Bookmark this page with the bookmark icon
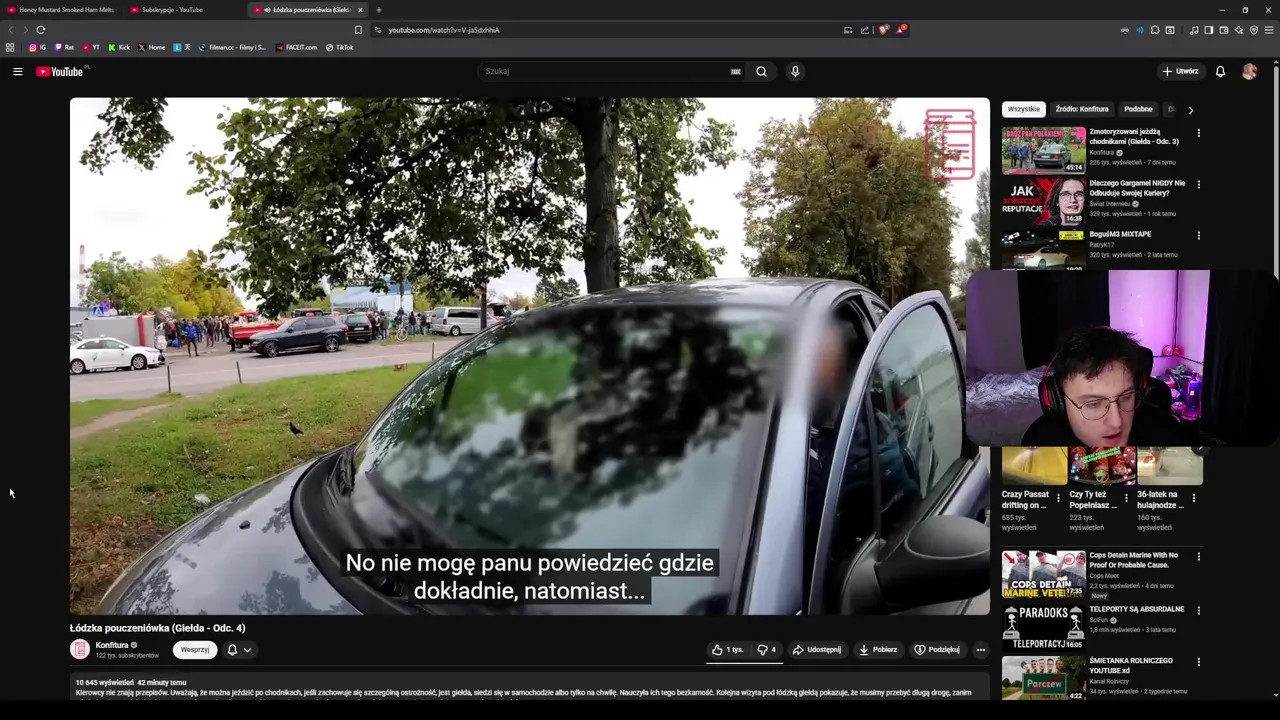The image size is (1280, 720). 359,30
